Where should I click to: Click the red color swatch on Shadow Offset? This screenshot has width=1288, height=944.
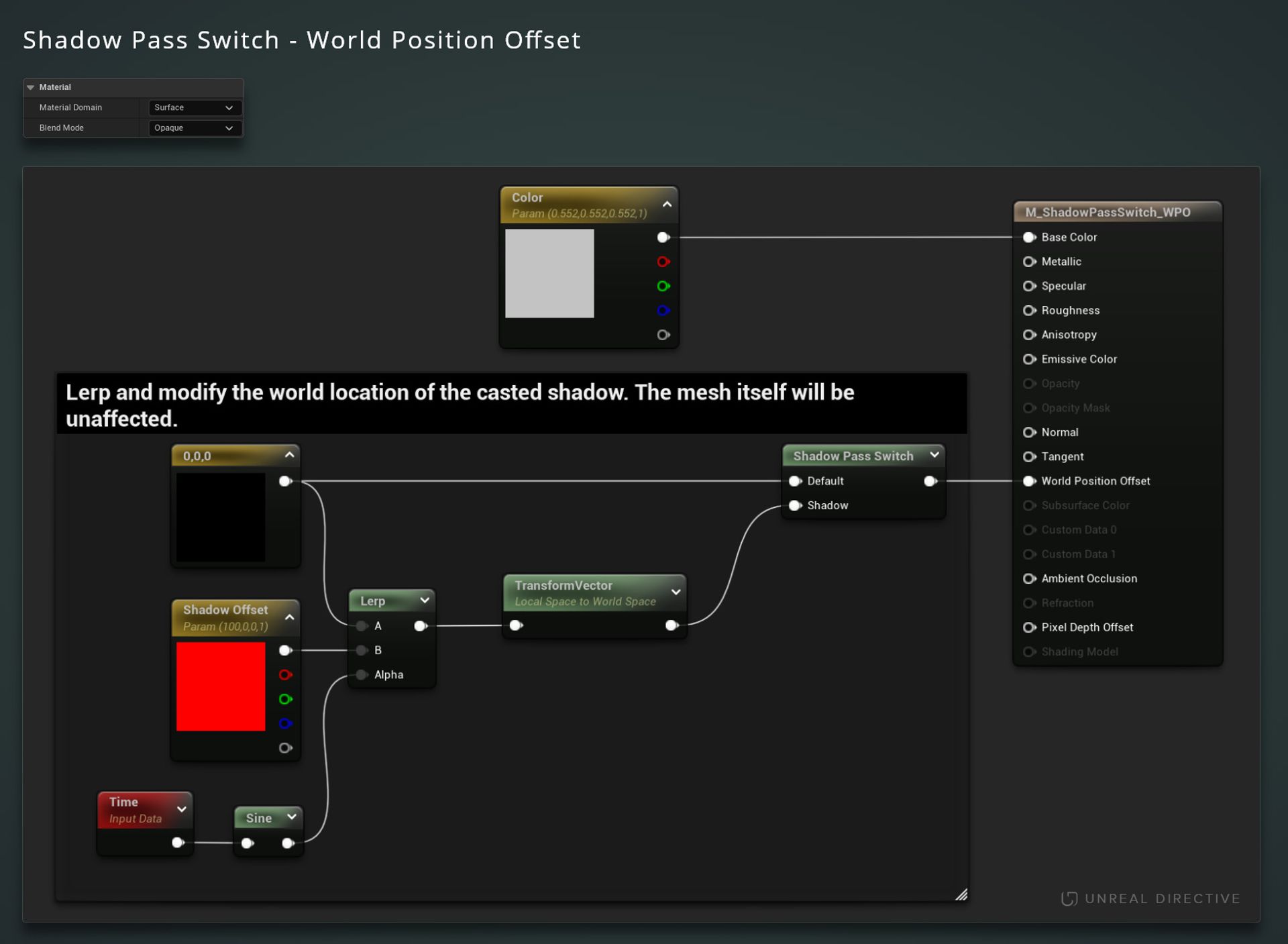pyautogui.click(x=221, y=687)
